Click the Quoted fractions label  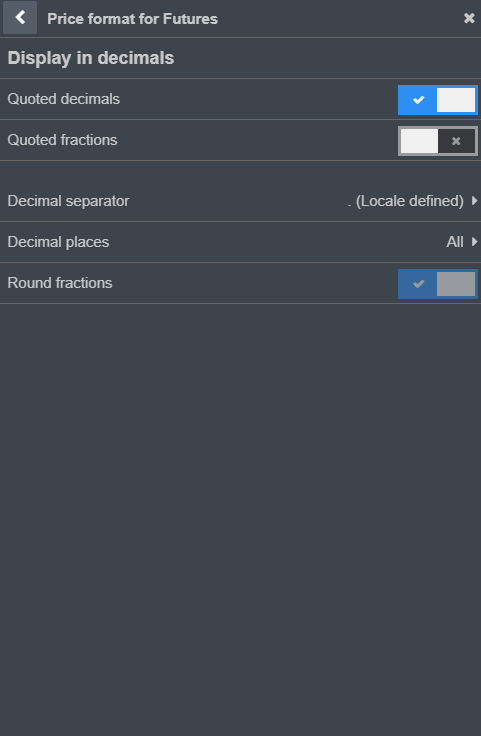[62, 140]
